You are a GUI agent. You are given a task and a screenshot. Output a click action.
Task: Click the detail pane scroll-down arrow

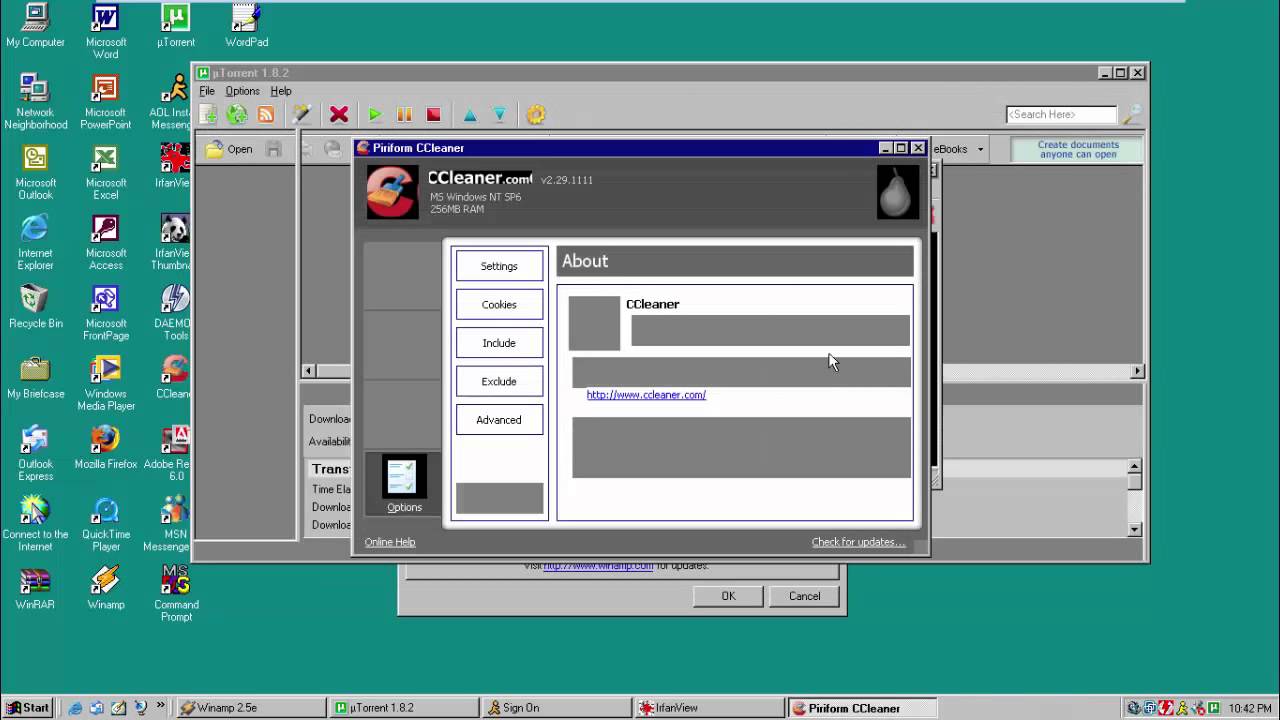(1134, 529)
